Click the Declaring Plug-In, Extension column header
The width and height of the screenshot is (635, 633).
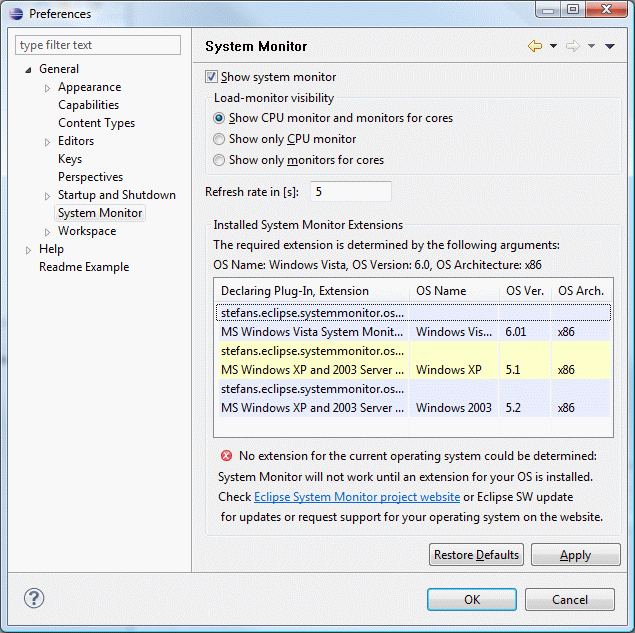coord(311,291)
